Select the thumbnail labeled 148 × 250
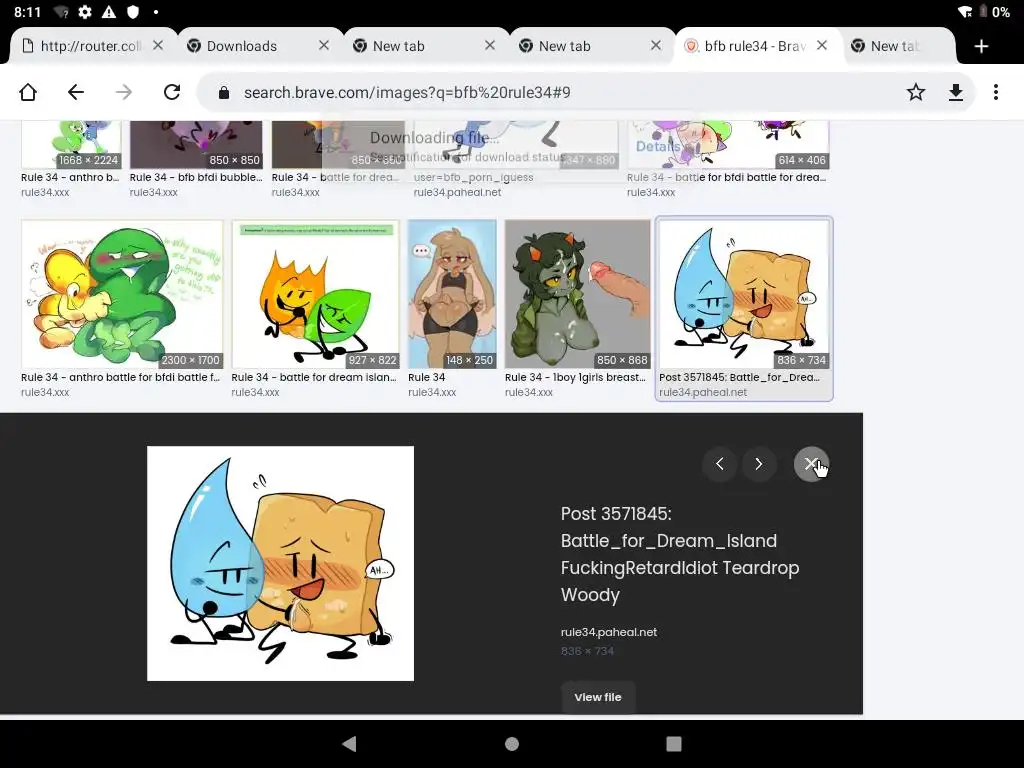 tap(452, 295)
